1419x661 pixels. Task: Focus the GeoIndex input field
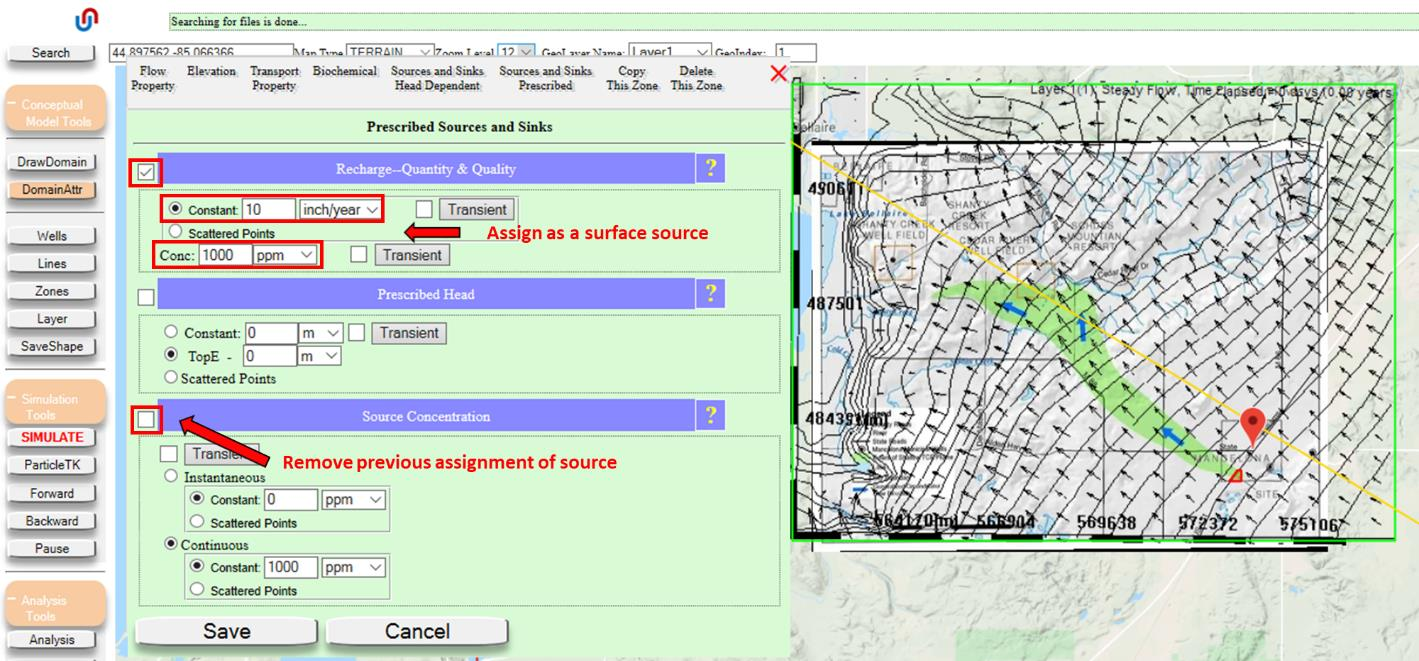[795, 53]
